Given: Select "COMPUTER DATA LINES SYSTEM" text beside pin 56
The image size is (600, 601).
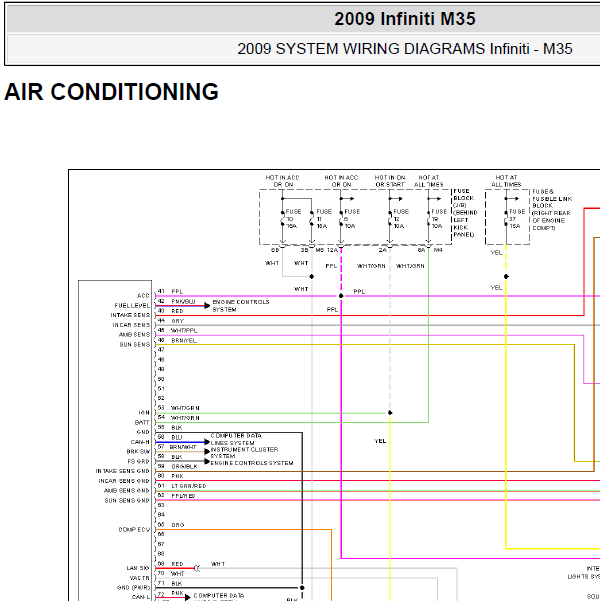Looking at the screenshot, I should [x=236, y=439].
